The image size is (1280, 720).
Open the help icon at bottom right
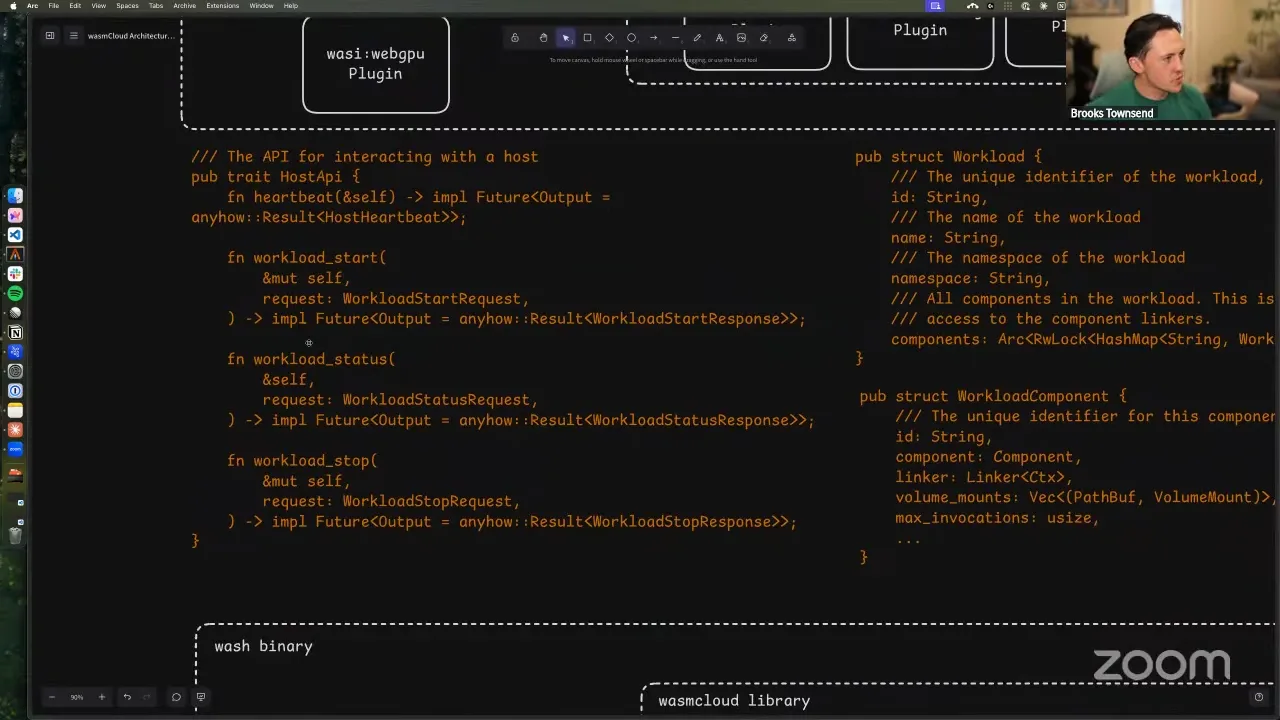(1259, 697)
